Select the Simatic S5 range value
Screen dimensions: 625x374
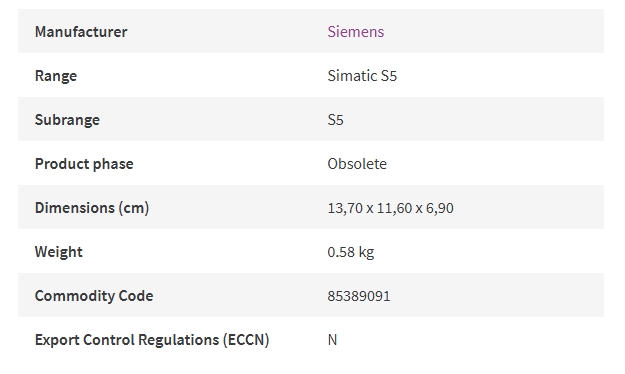coord(362,76)
